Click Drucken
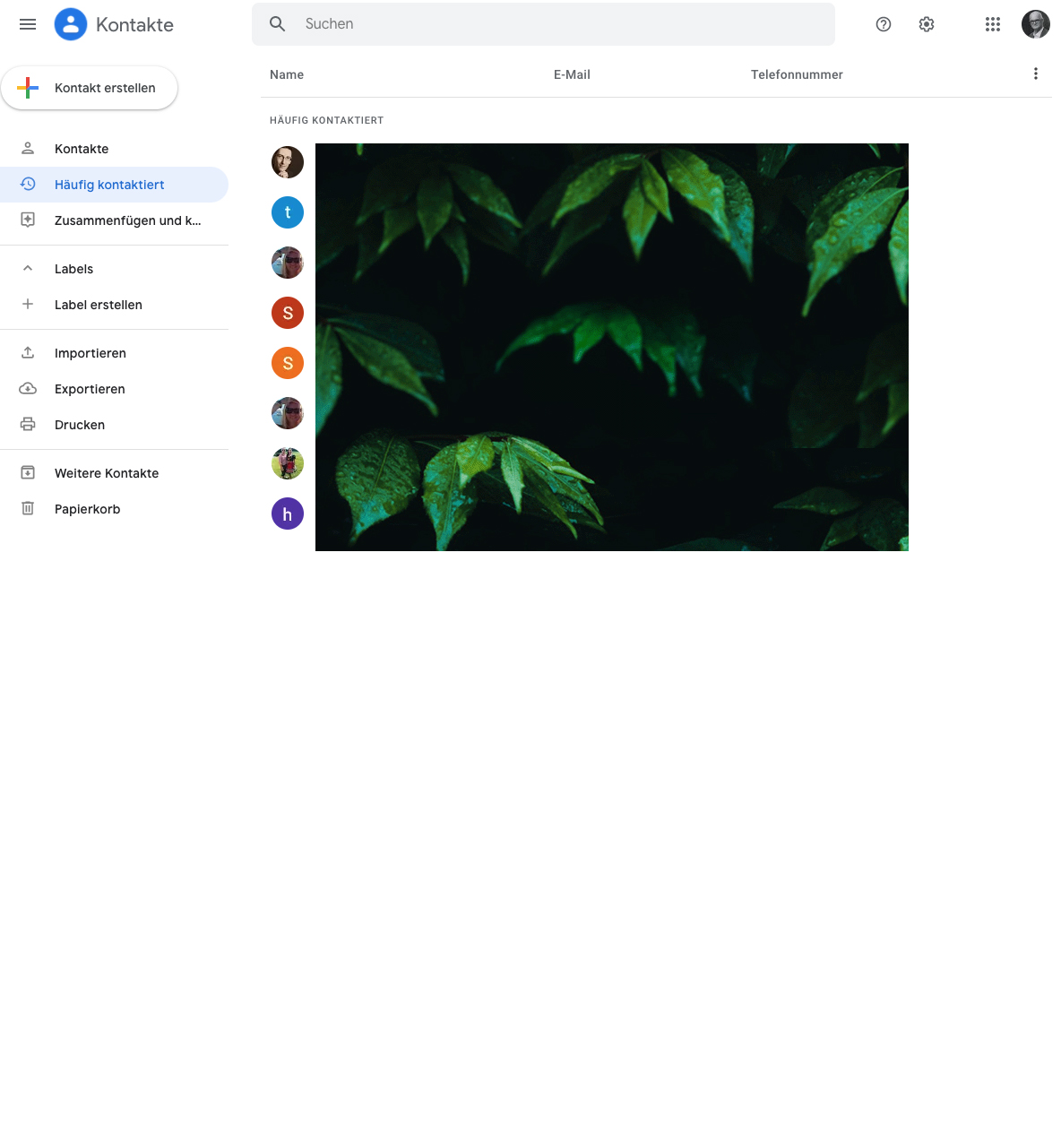 [114, 425]
